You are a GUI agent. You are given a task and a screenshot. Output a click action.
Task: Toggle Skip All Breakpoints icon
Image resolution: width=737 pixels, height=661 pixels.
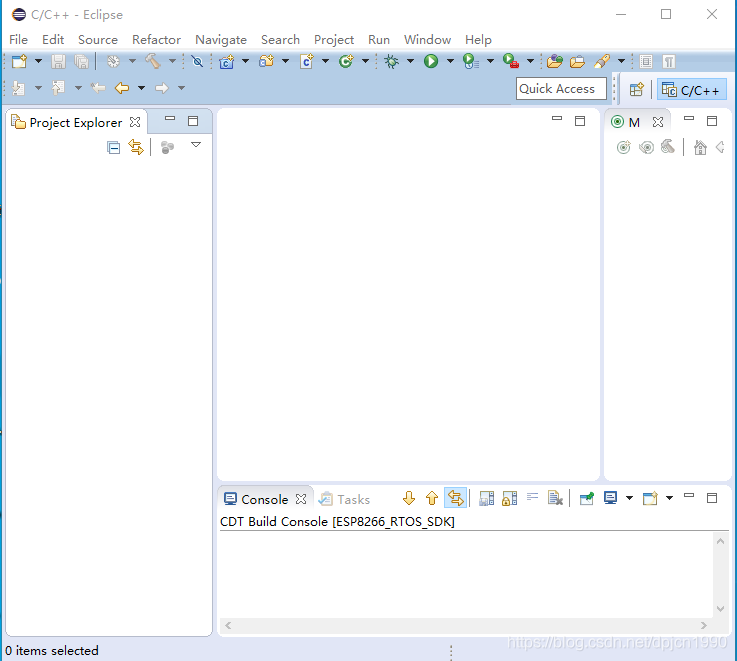tap(197, 62)
